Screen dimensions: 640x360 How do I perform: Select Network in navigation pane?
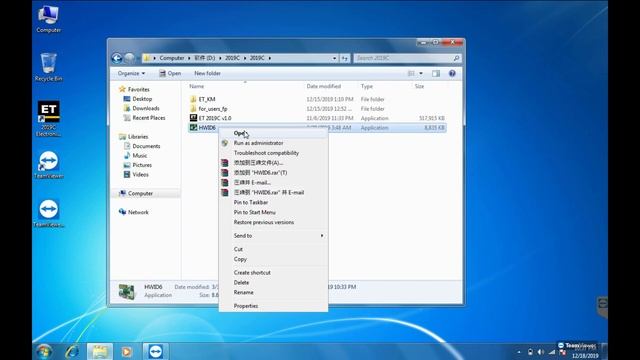134,212
